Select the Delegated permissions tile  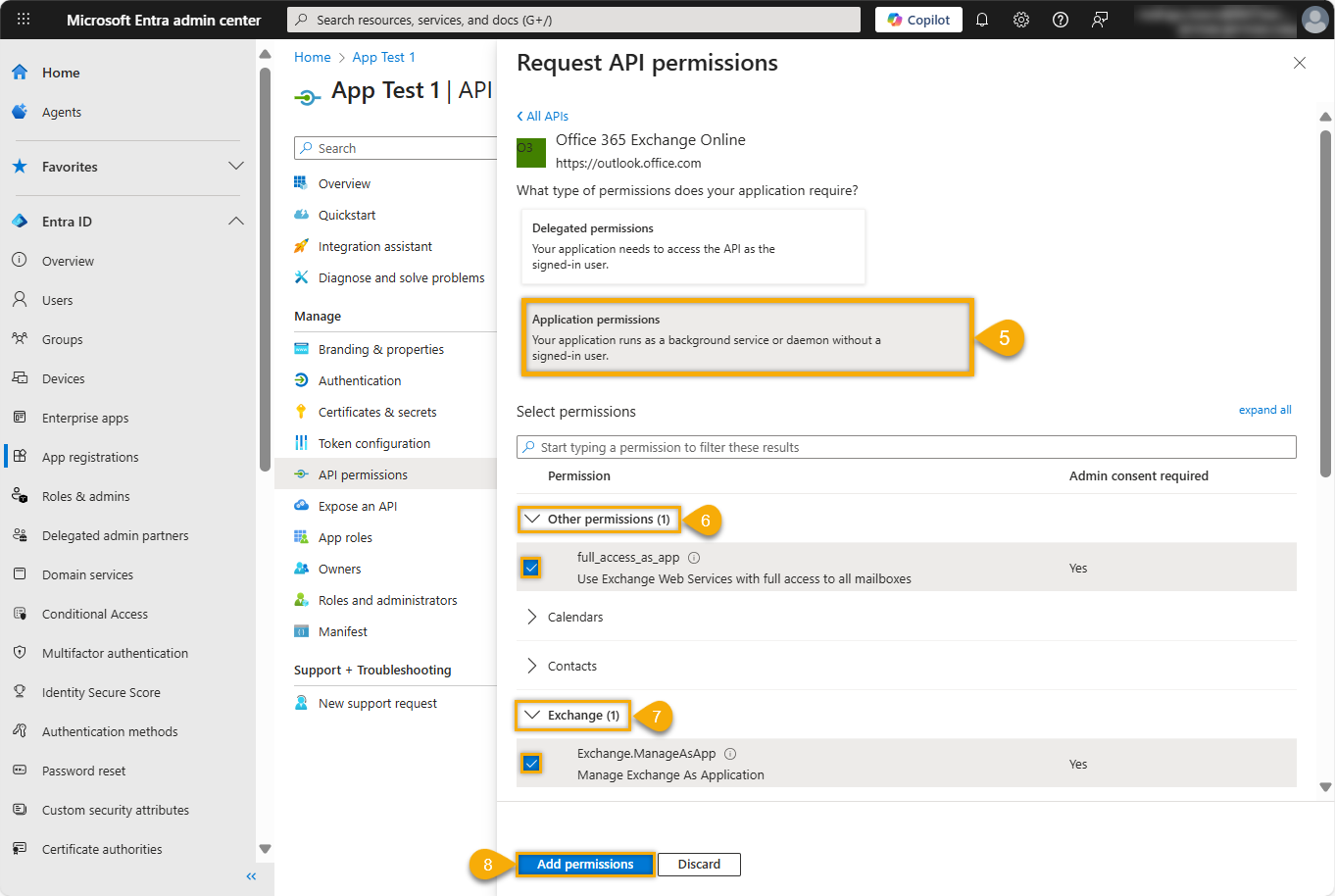693,245
